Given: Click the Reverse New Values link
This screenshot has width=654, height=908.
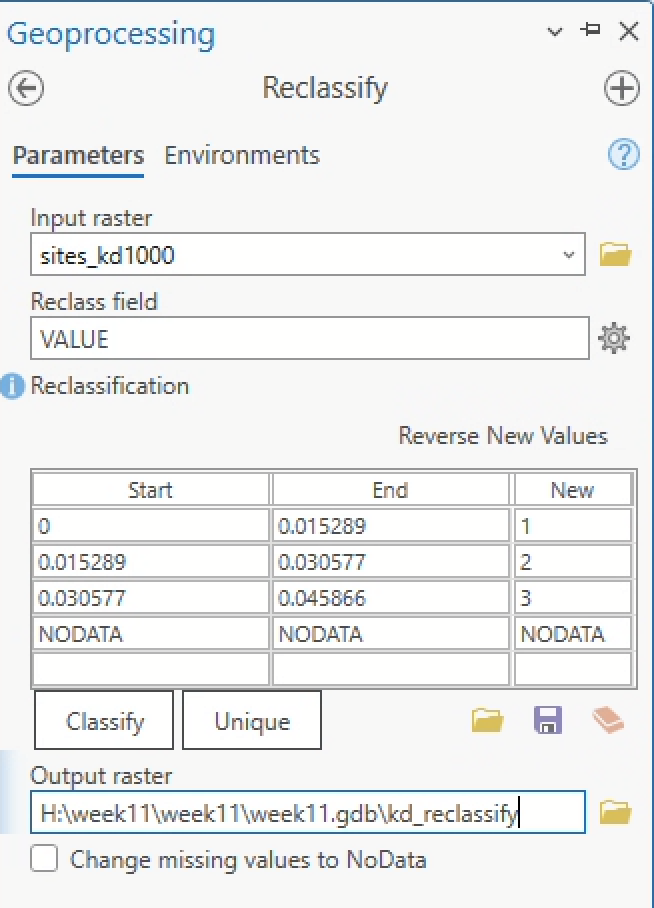Looking at the screenshot, I should click(503, 436).
